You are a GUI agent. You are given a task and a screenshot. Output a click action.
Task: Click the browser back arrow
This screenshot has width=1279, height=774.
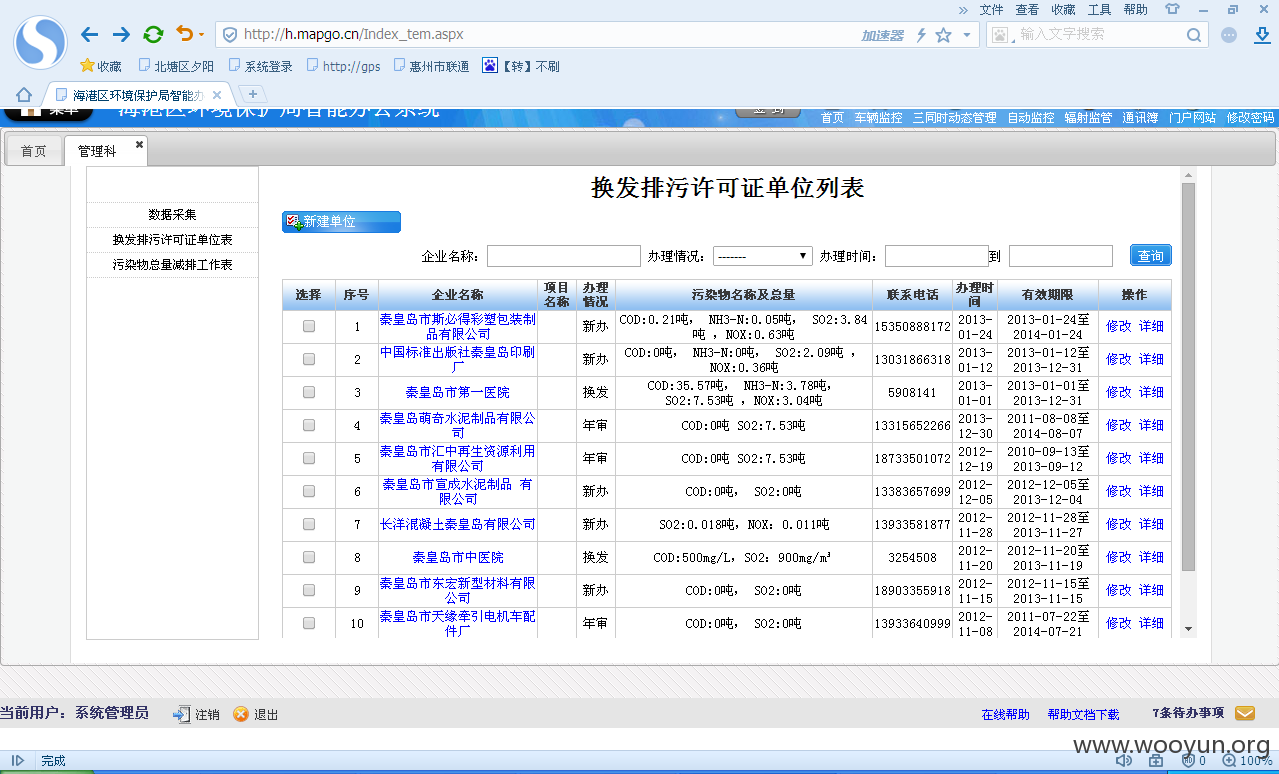89,35
